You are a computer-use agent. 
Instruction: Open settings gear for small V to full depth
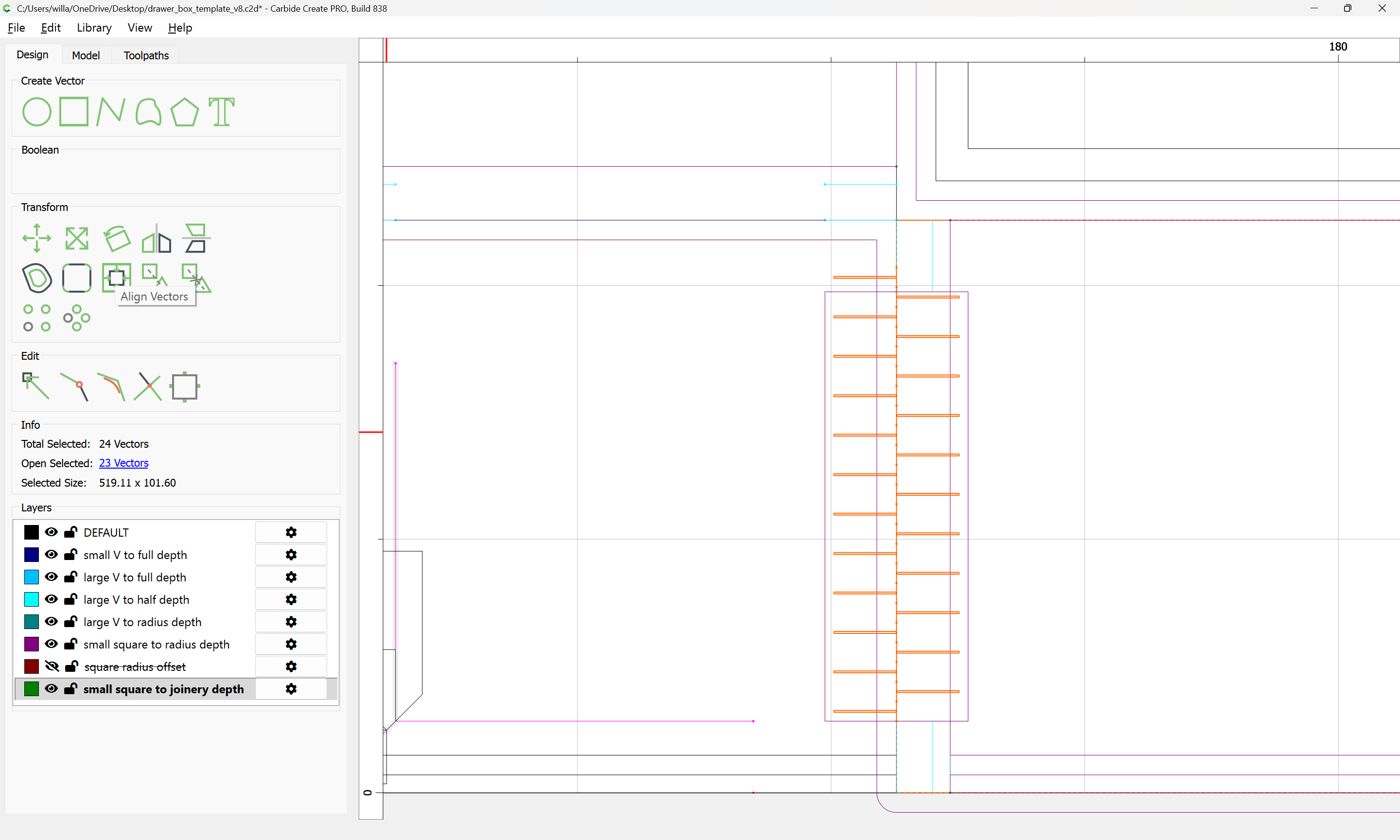point(291,555)
